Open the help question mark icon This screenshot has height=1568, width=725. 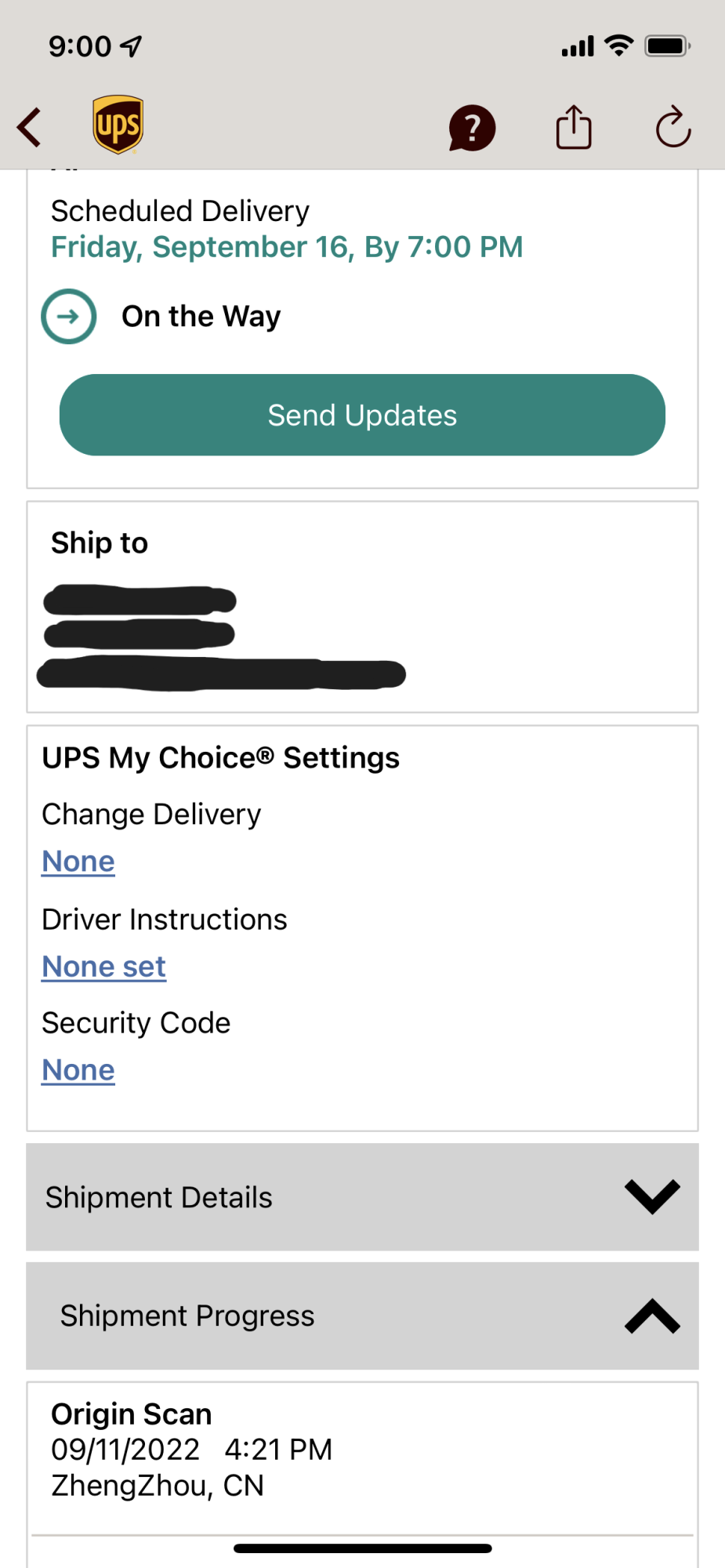(x=472, y=128)
